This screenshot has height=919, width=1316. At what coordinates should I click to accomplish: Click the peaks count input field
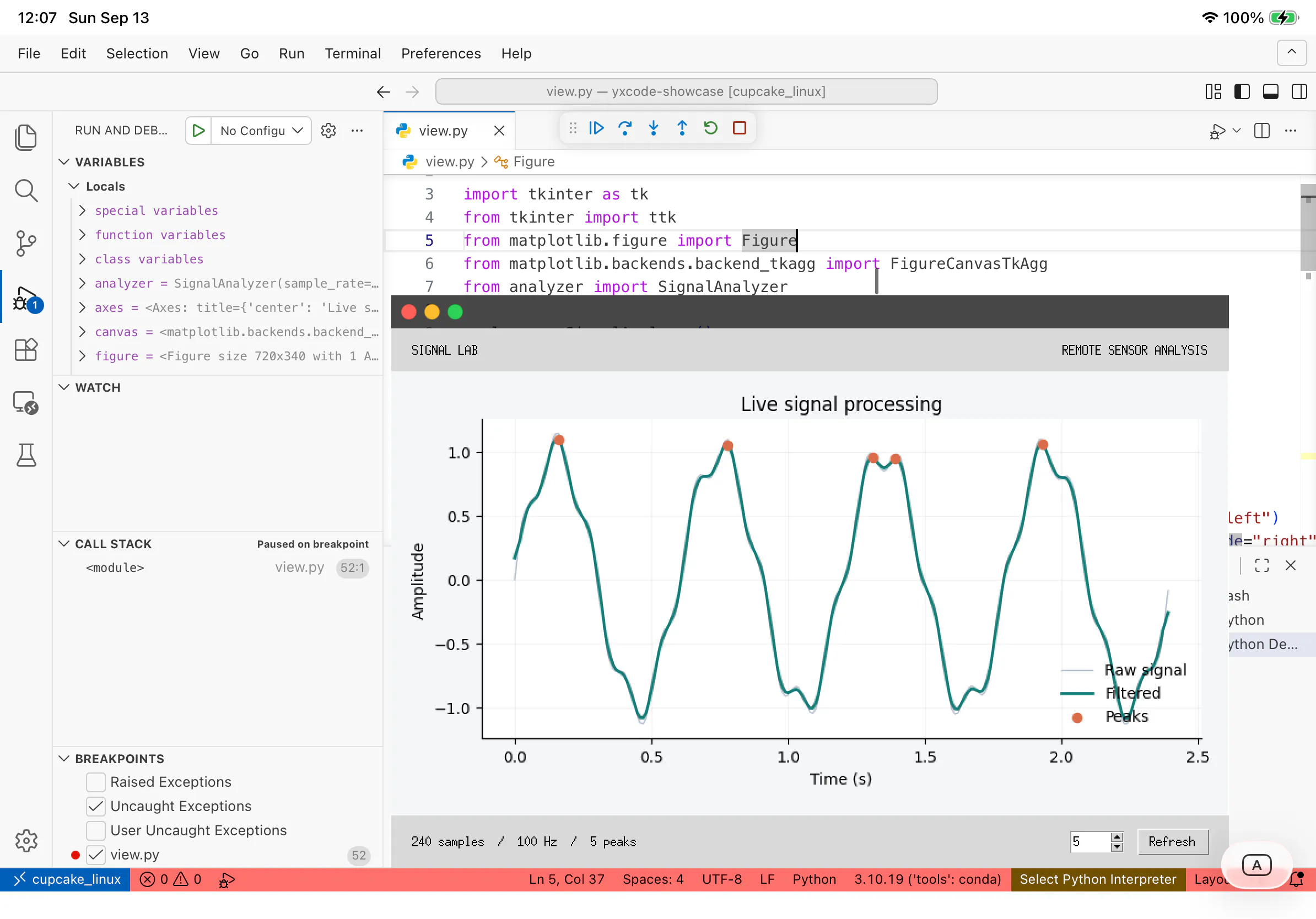[x=1090, y=842]
